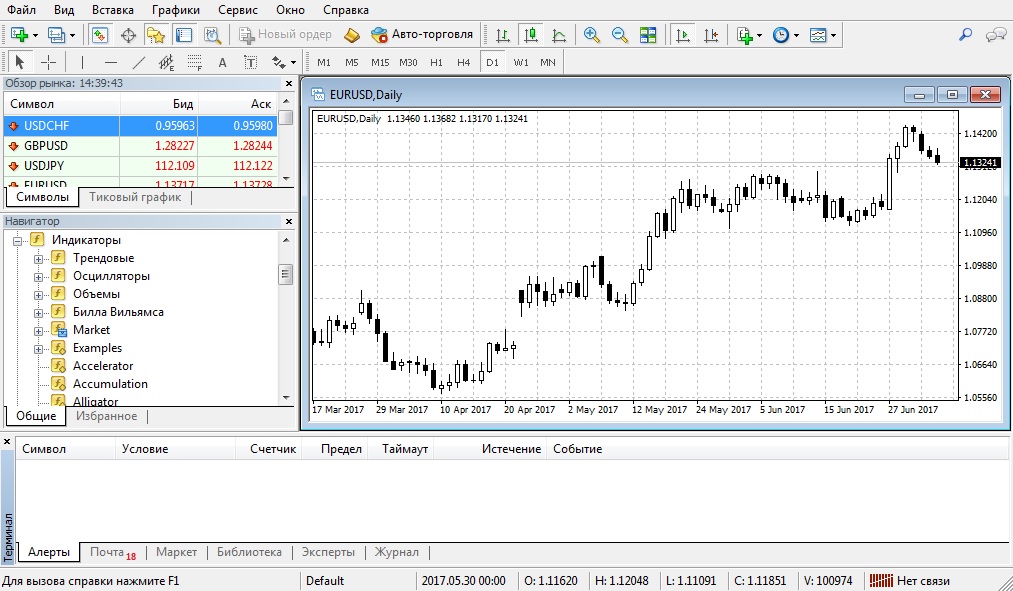Tile chart windows with the grid icon
1013x591 pixels.
point(648,35)
